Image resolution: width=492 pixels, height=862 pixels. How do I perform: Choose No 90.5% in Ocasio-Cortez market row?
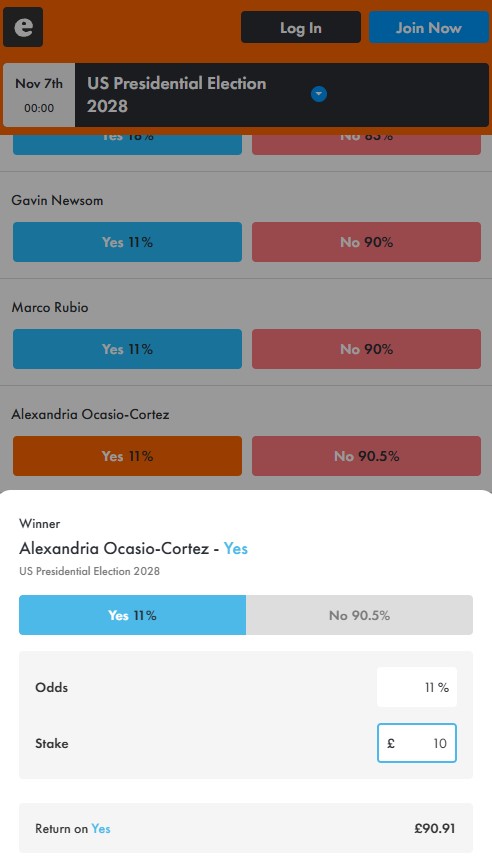coord(367,456)
